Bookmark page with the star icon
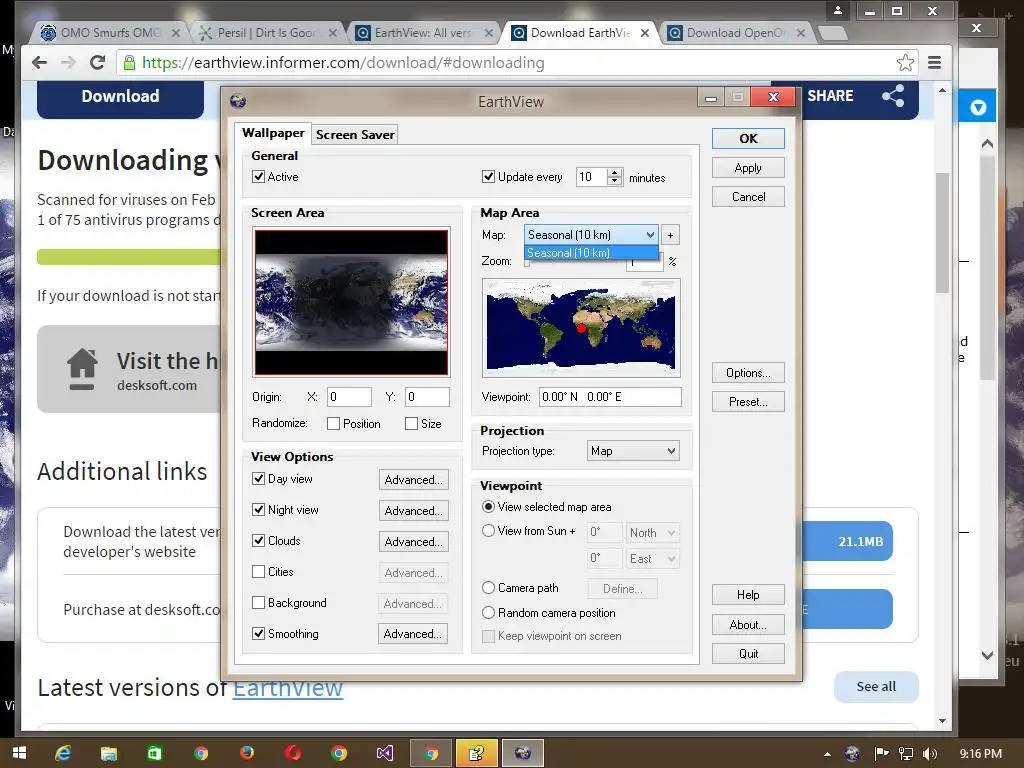 (x=905, y=63)
